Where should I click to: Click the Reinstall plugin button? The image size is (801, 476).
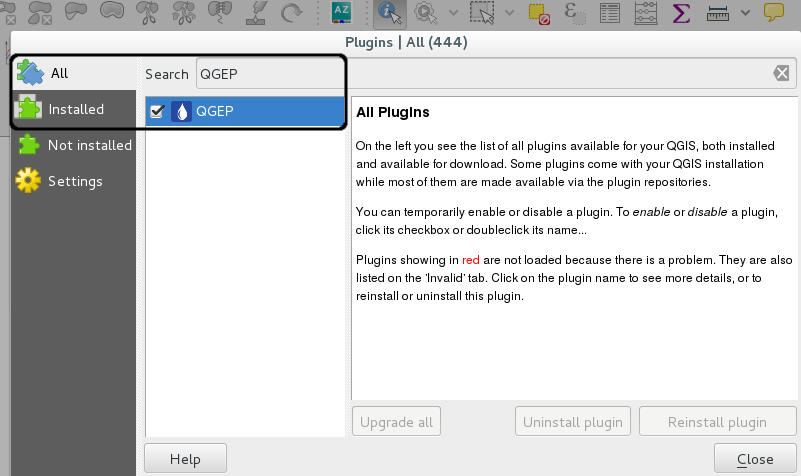coord(717,422)
